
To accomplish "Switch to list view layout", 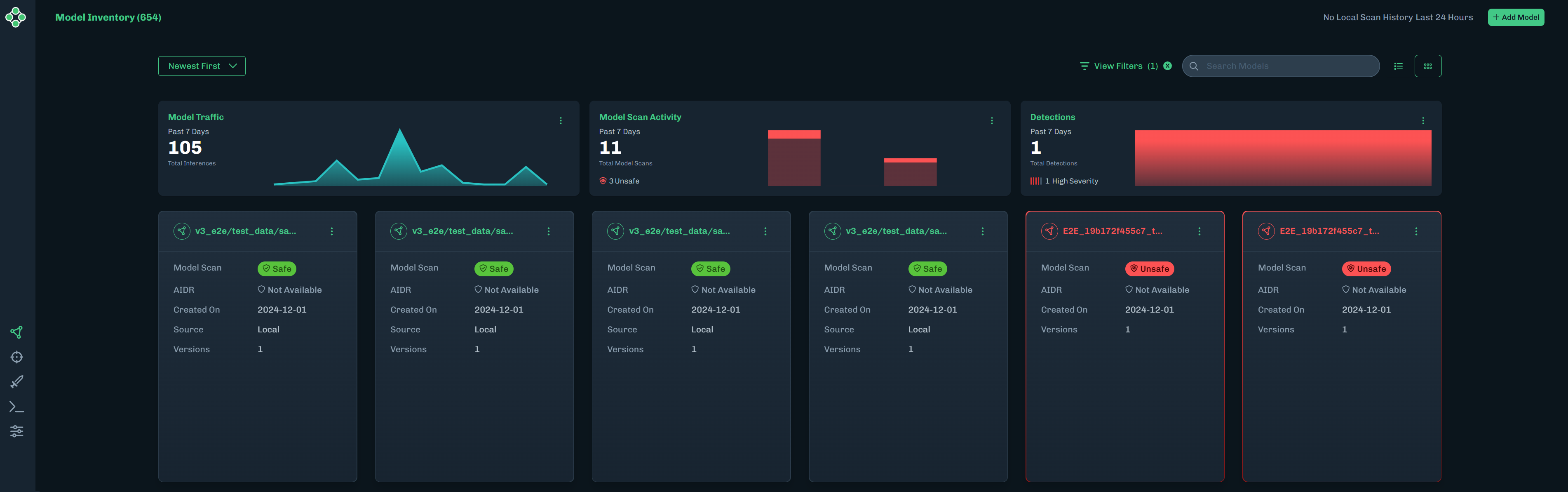I will click(x=1398, y=66).
